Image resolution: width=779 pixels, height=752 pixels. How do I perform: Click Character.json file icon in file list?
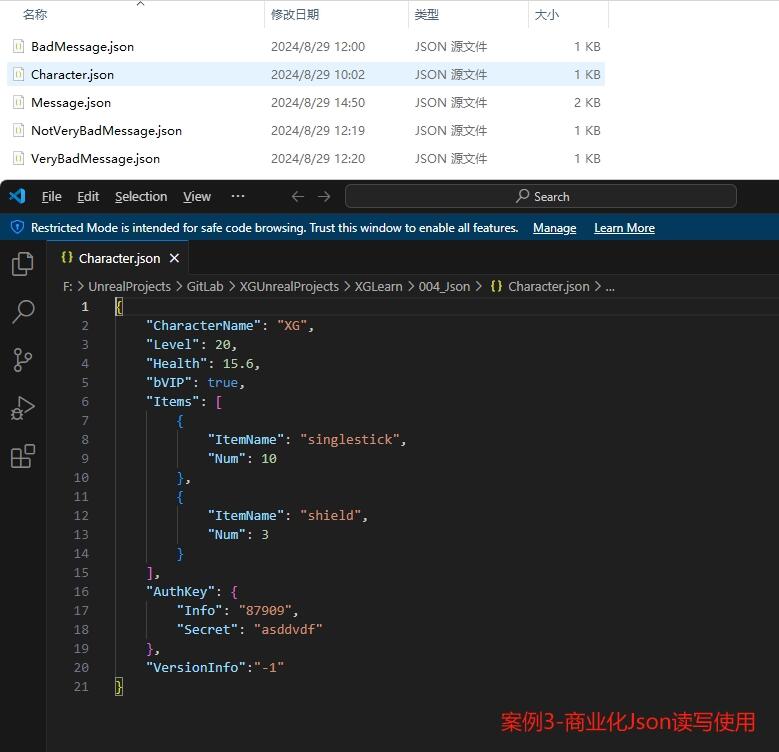18,75
